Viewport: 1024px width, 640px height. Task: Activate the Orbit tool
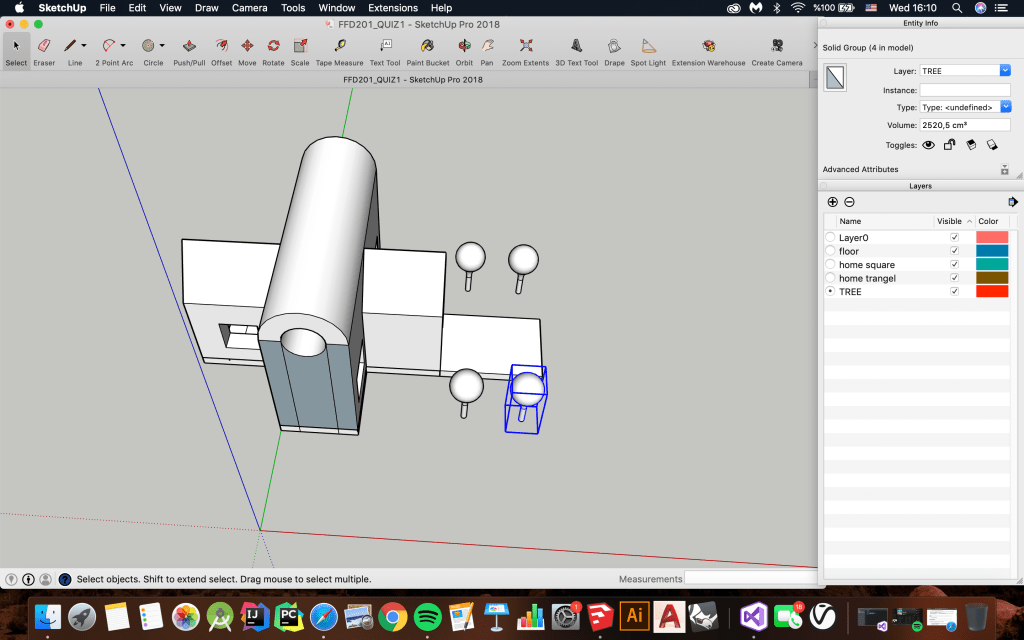(464, 46)
